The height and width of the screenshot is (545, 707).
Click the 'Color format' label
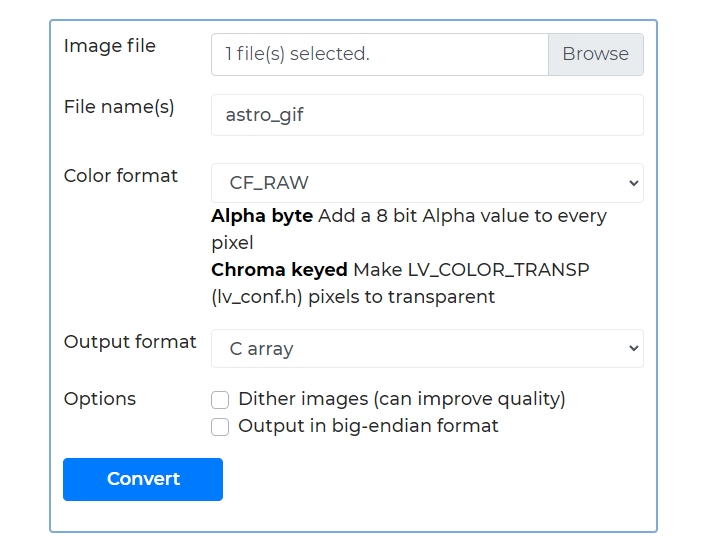point(121,176)
